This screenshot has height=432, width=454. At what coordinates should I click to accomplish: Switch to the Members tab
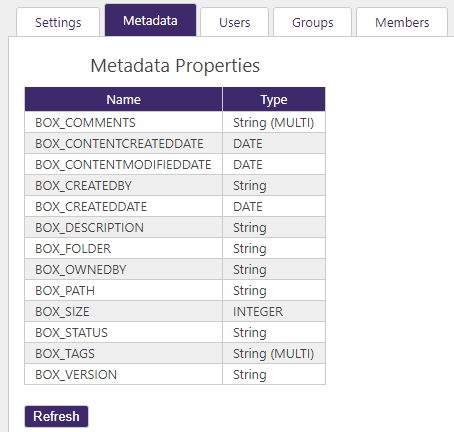coord(402,22)
